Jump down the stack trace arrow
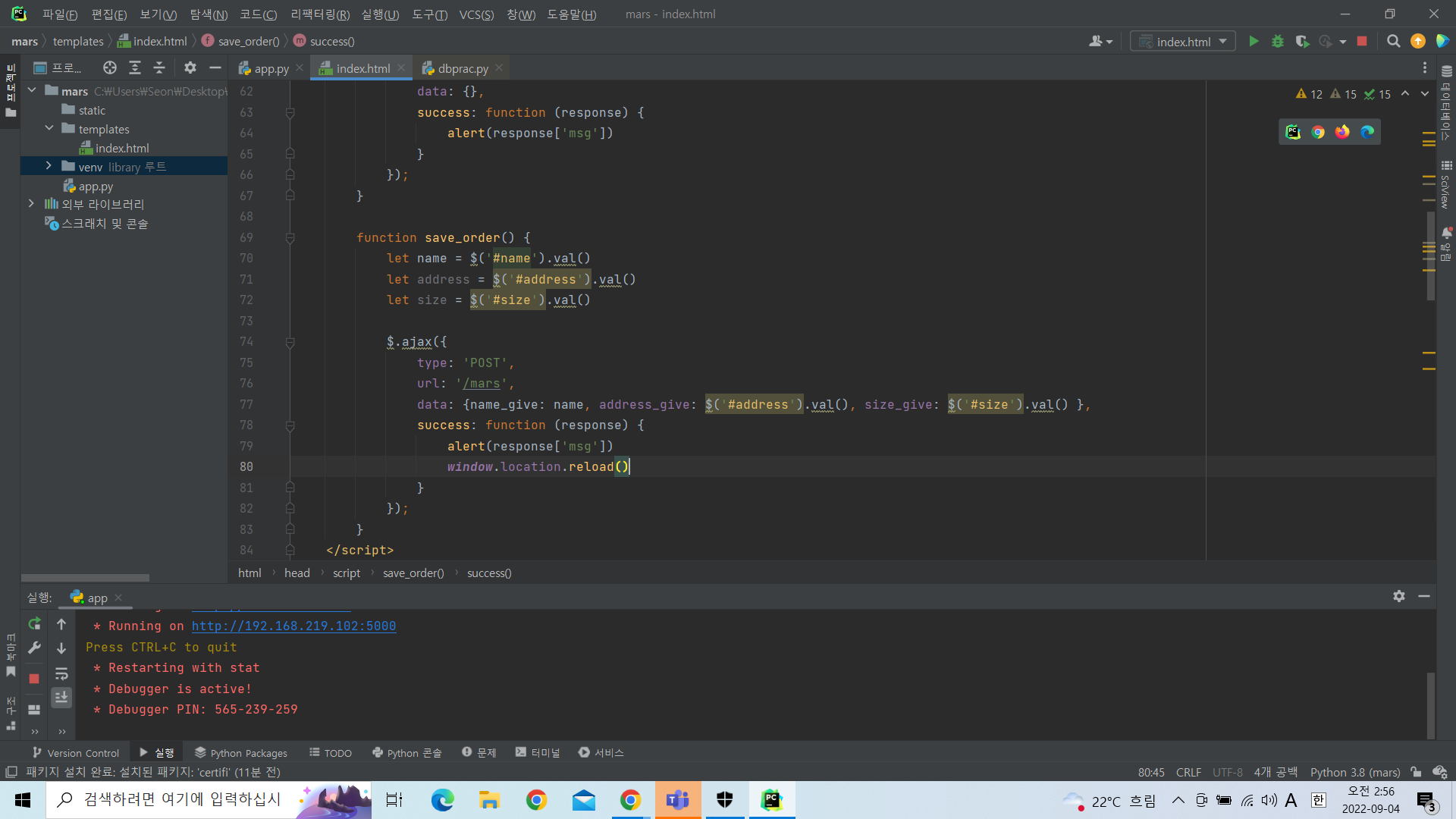1456x819 pixels. click(61, 648)
